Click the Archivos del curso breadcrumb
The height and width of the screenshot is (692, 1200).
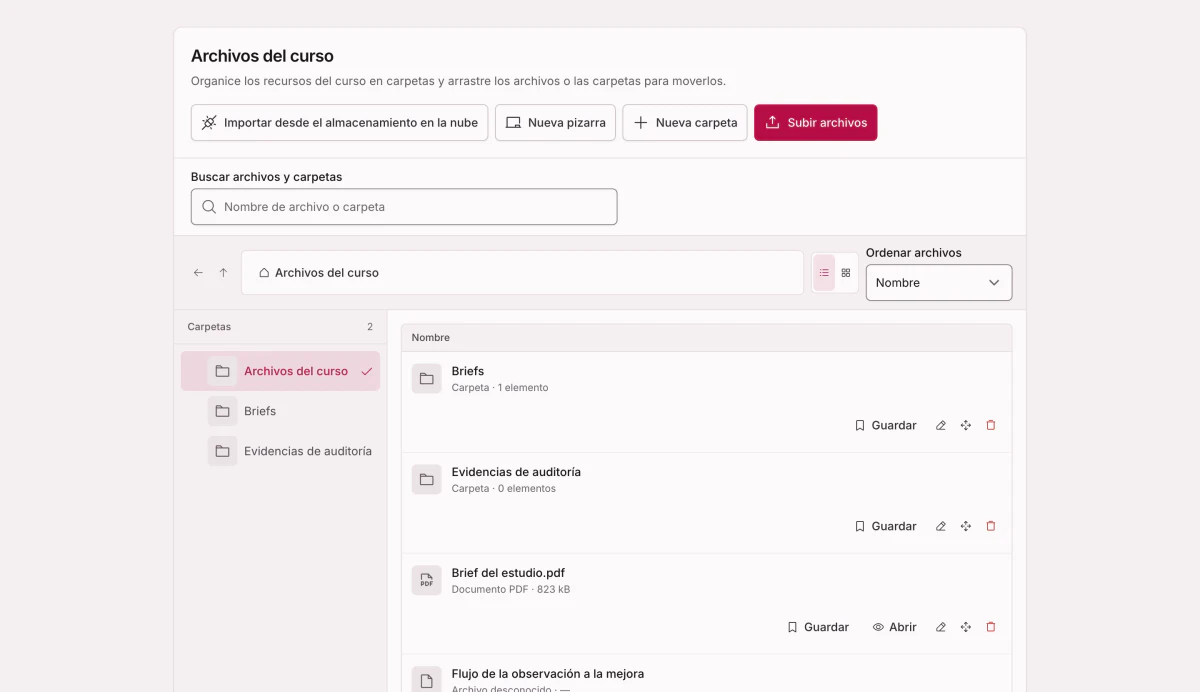click(319, 273)
